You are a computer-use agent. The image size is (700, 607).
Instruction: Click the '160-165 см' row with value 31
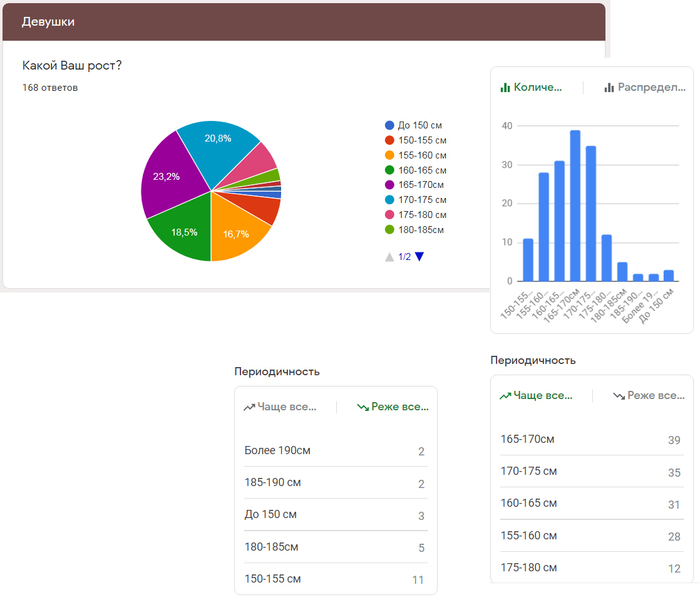click(x=592, y=504)
